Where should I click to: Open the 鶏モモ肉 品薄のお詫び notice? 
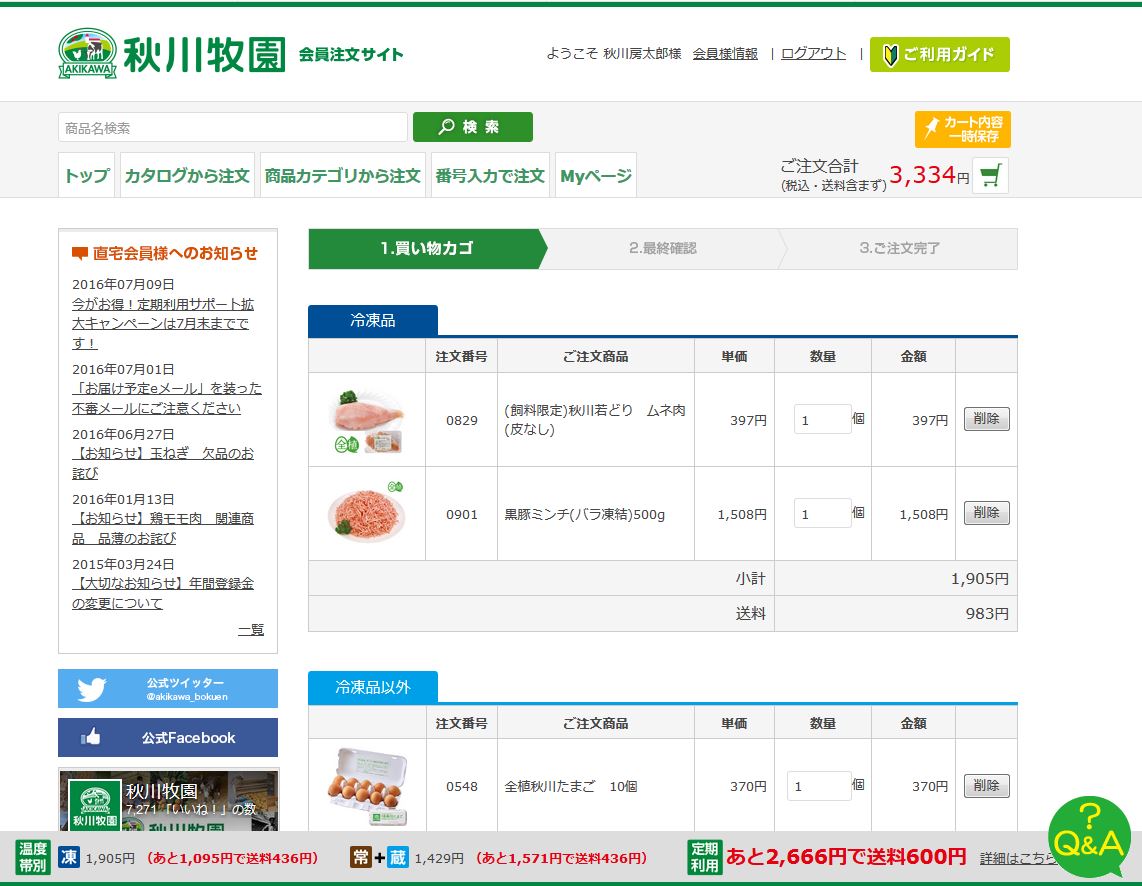coord(162,528)
